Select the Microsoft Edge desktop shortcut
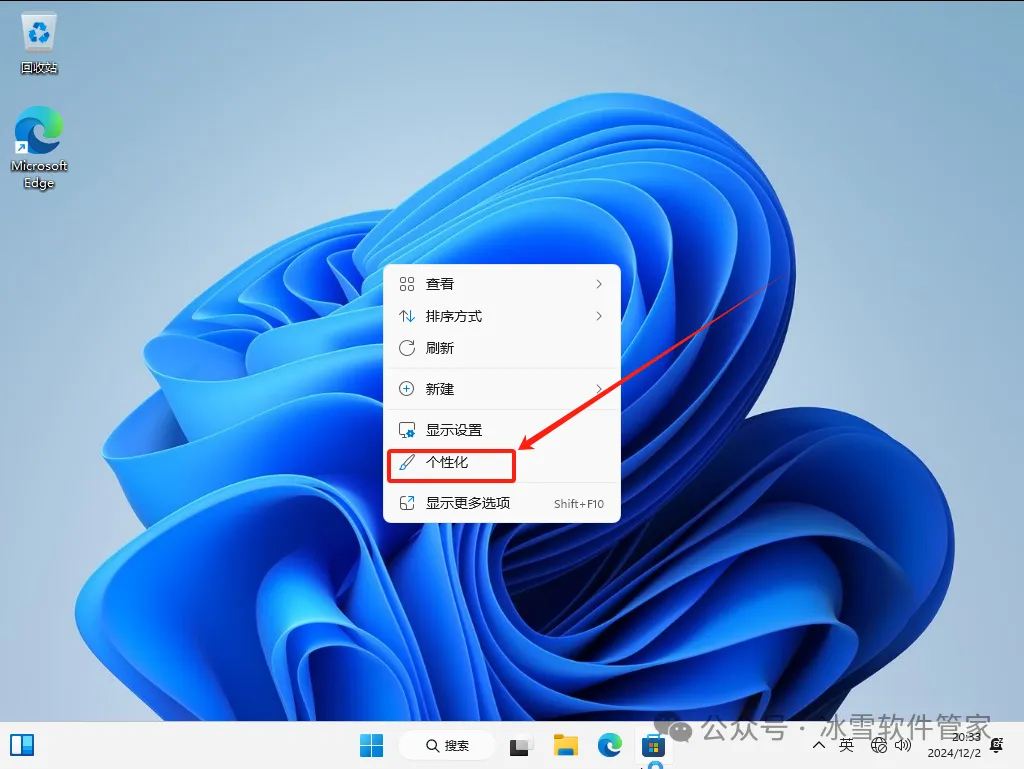Viewport: 1024px width, 769px height. coord(39,148)
